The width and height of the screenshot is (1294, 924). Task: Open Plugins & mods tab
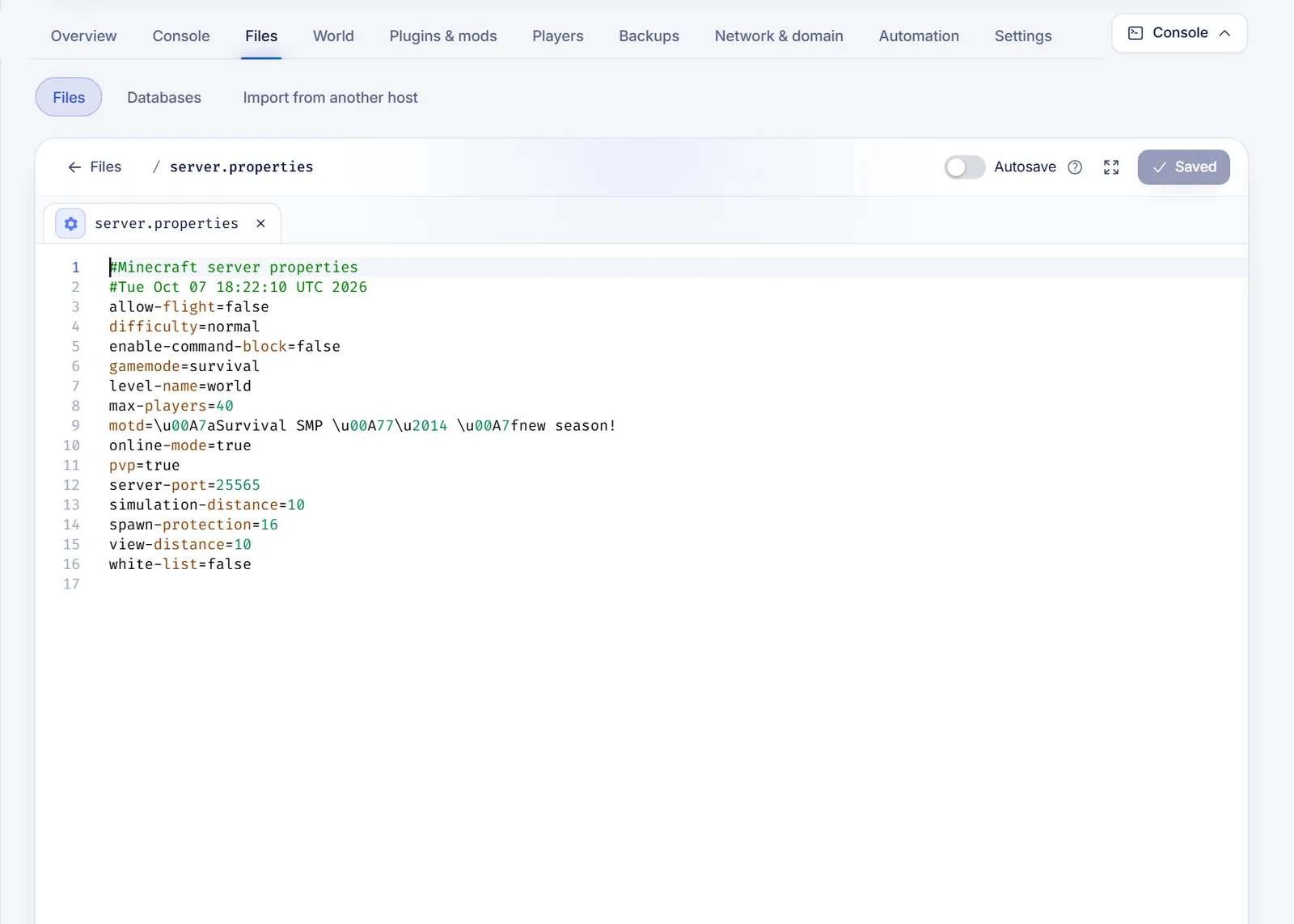point(443,36)
